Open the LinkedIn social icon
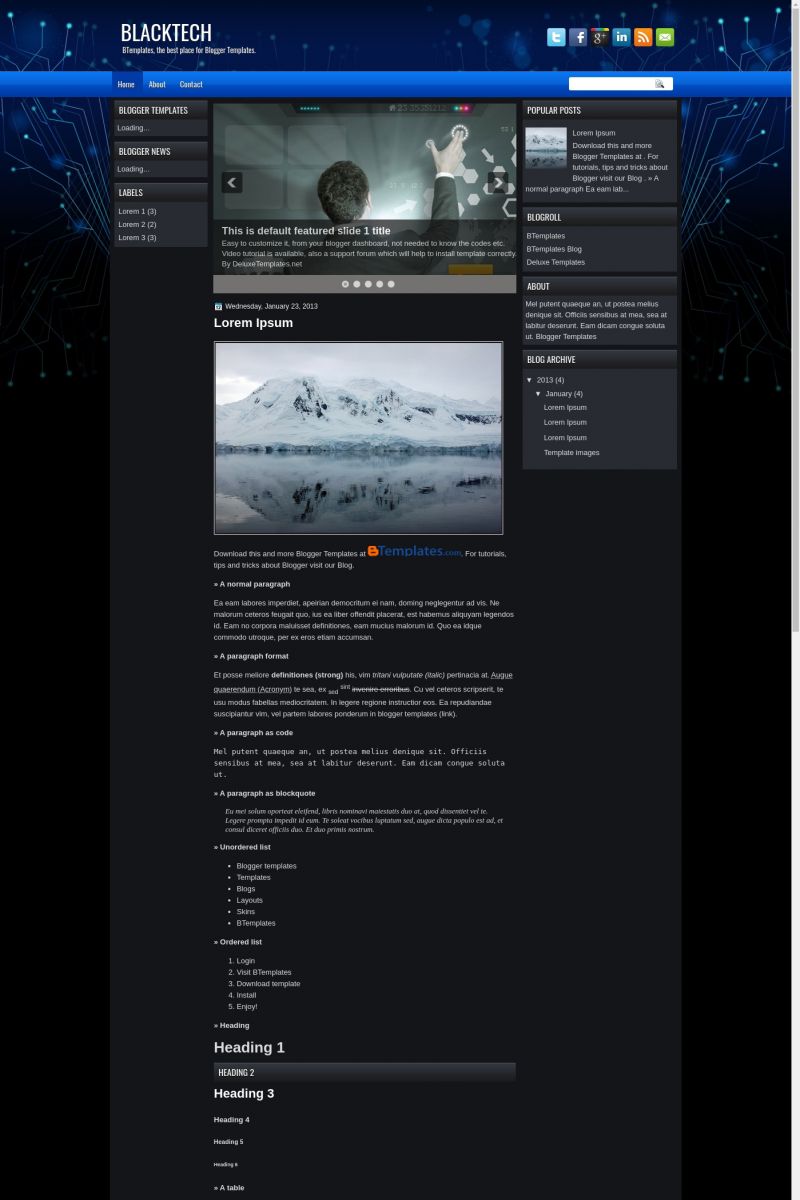 pos(621,37)
